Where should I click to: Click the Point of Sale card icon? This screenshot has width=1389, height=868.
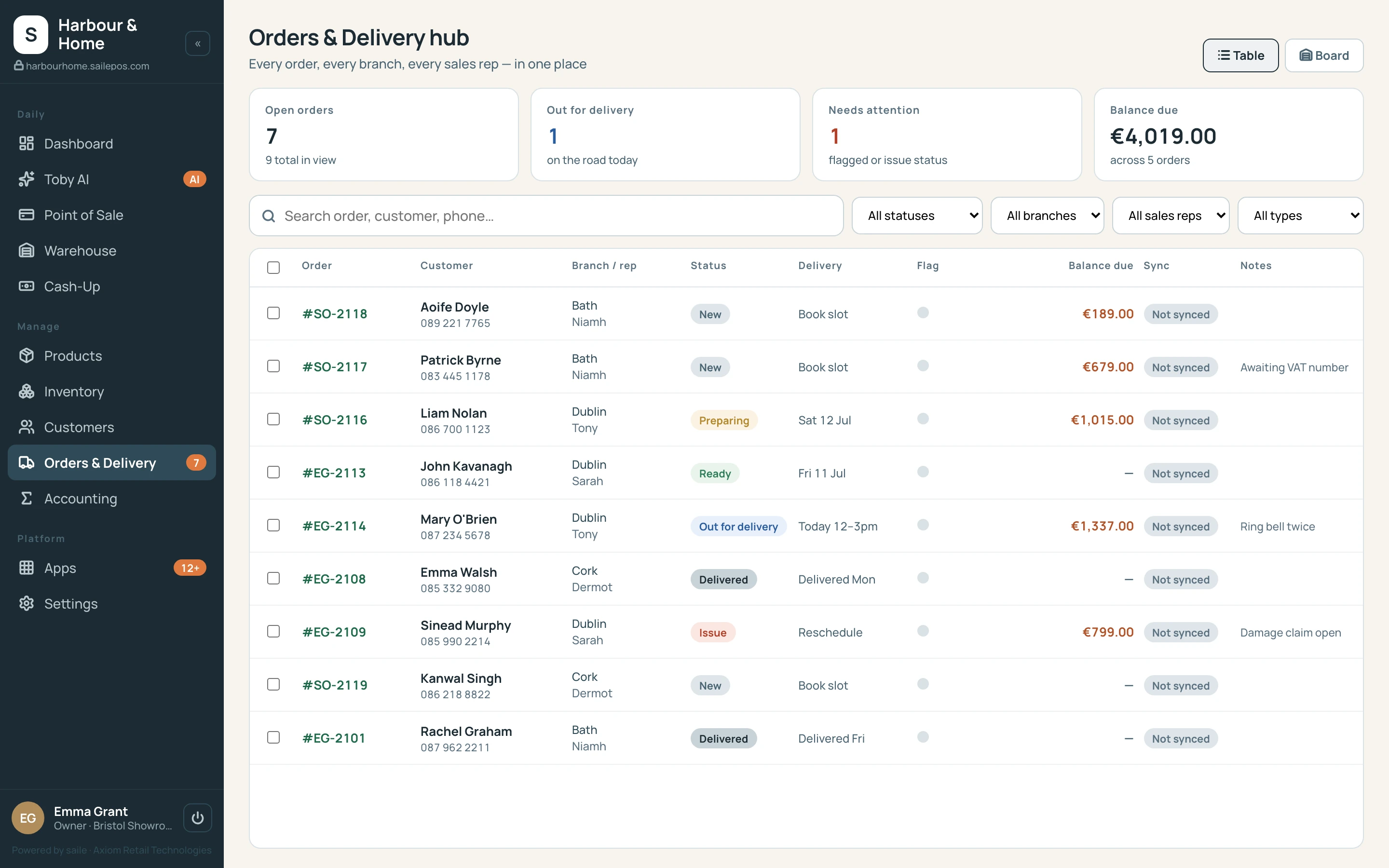click(27, 215)
